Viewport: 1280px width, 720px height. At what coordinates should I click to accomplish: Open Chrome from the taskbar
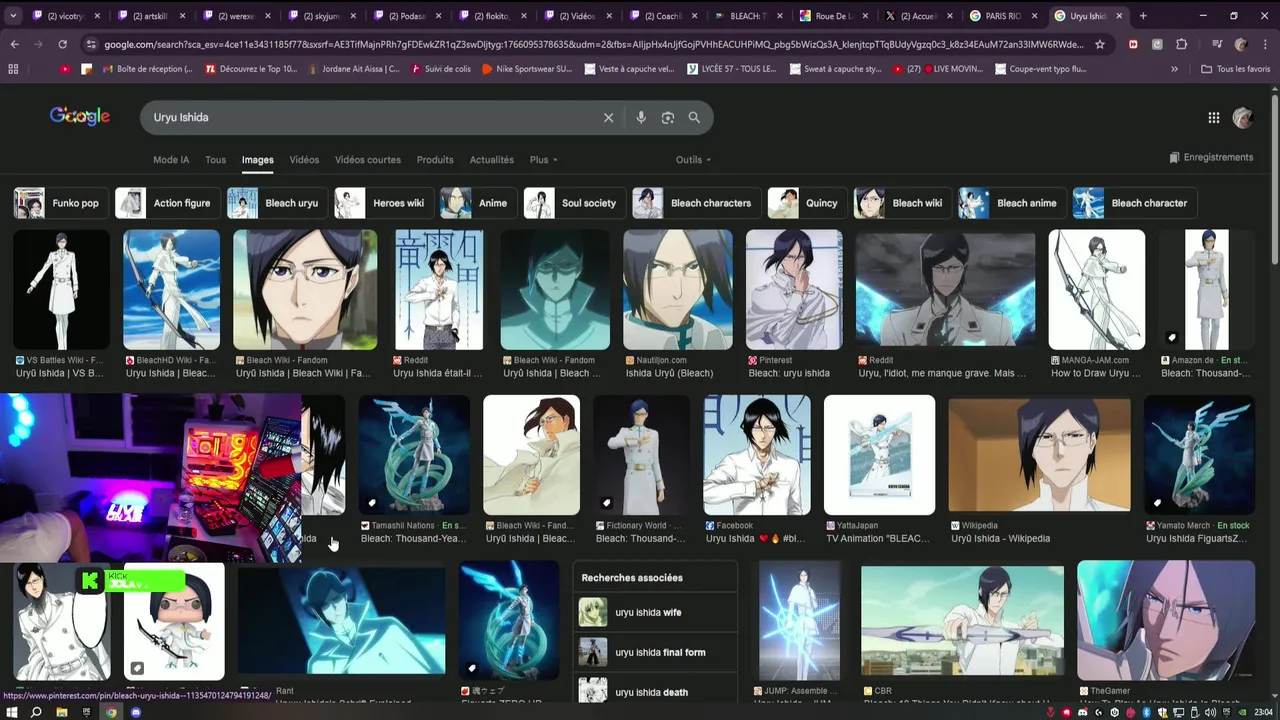pos(111,712)
